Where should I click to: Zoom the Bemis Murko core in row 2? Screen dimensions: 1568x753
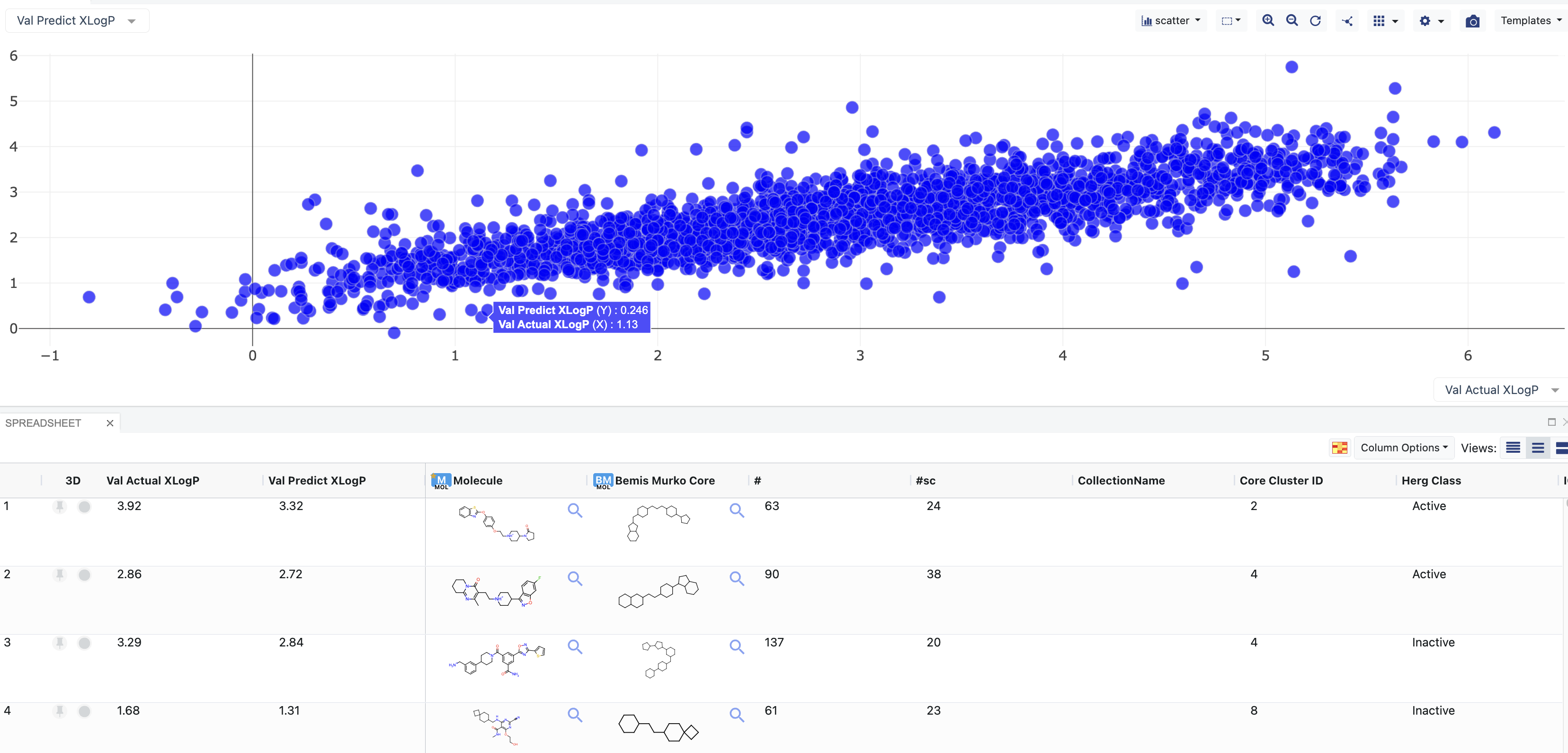737,578
